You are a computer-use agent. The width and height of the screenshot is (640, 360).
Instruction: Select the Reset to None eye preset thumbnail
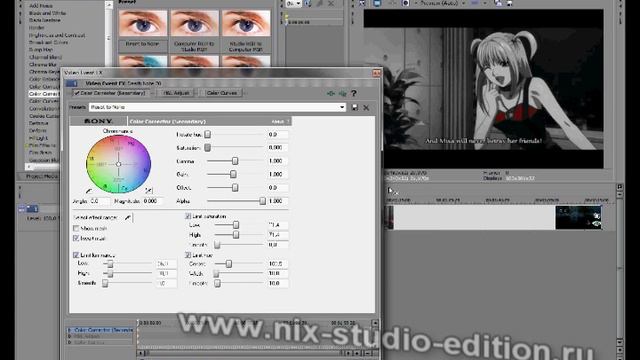[142, 23]
